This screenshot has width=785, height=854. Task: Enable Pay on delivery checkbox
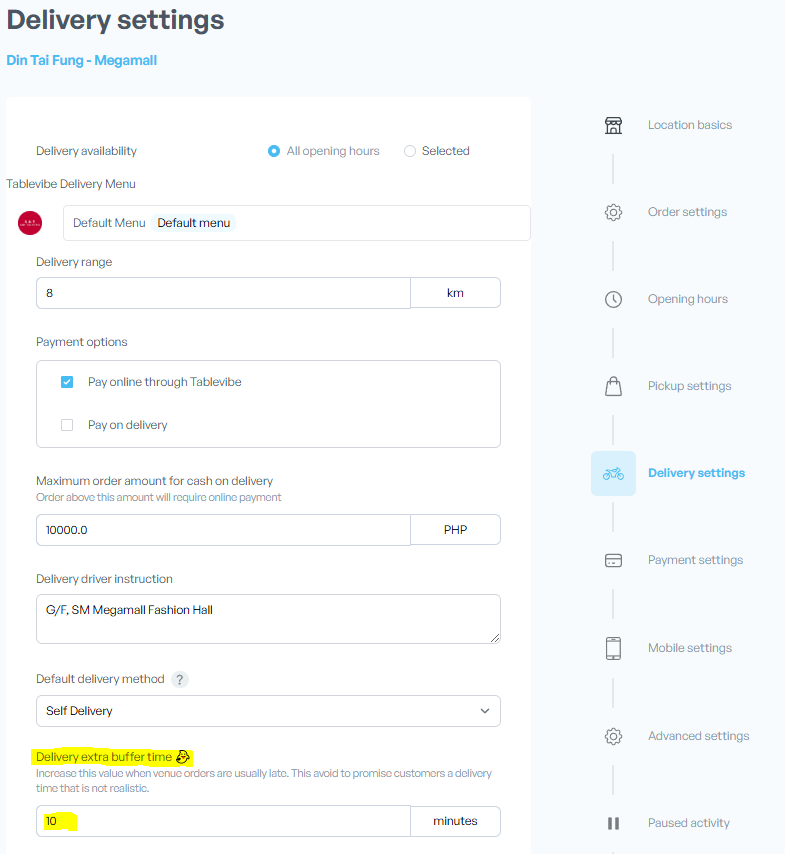67,425
